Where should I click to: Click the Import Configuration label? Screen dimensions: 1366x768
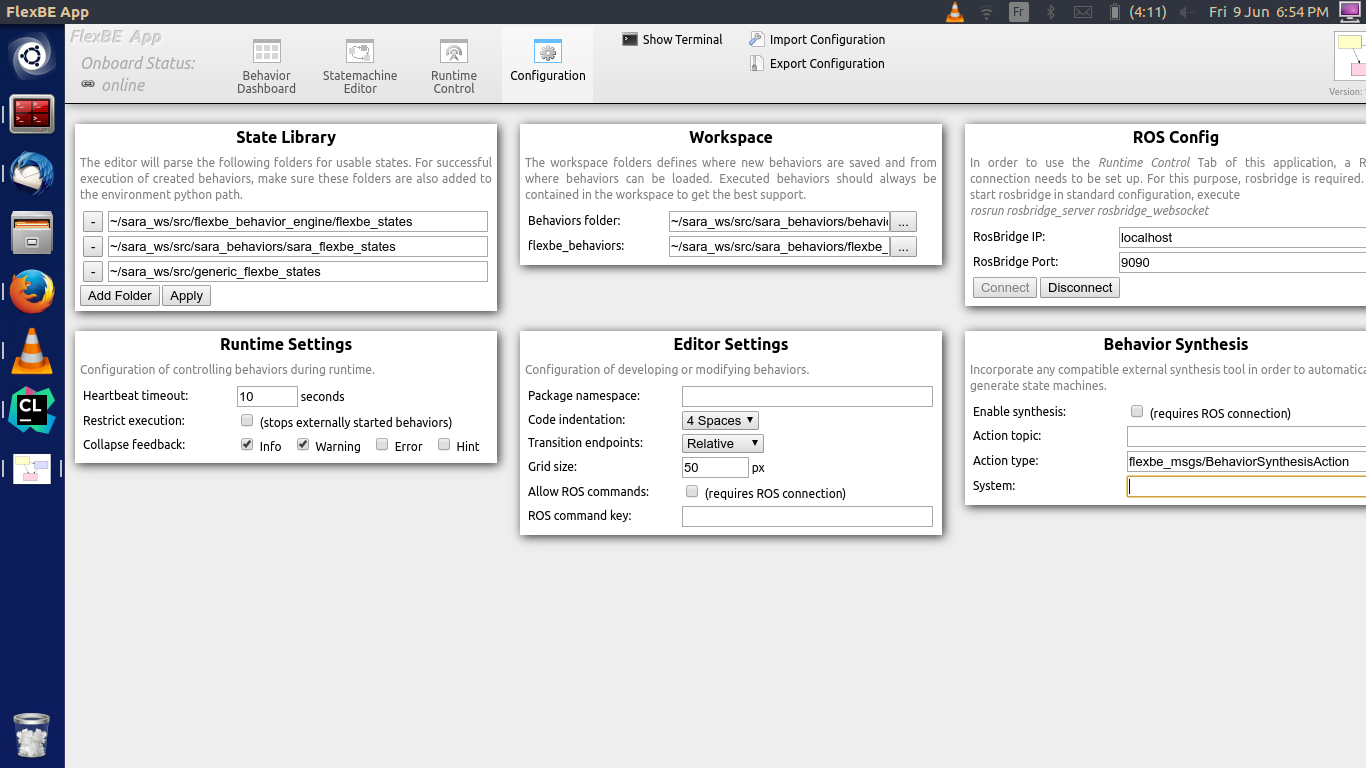point(827,39)
